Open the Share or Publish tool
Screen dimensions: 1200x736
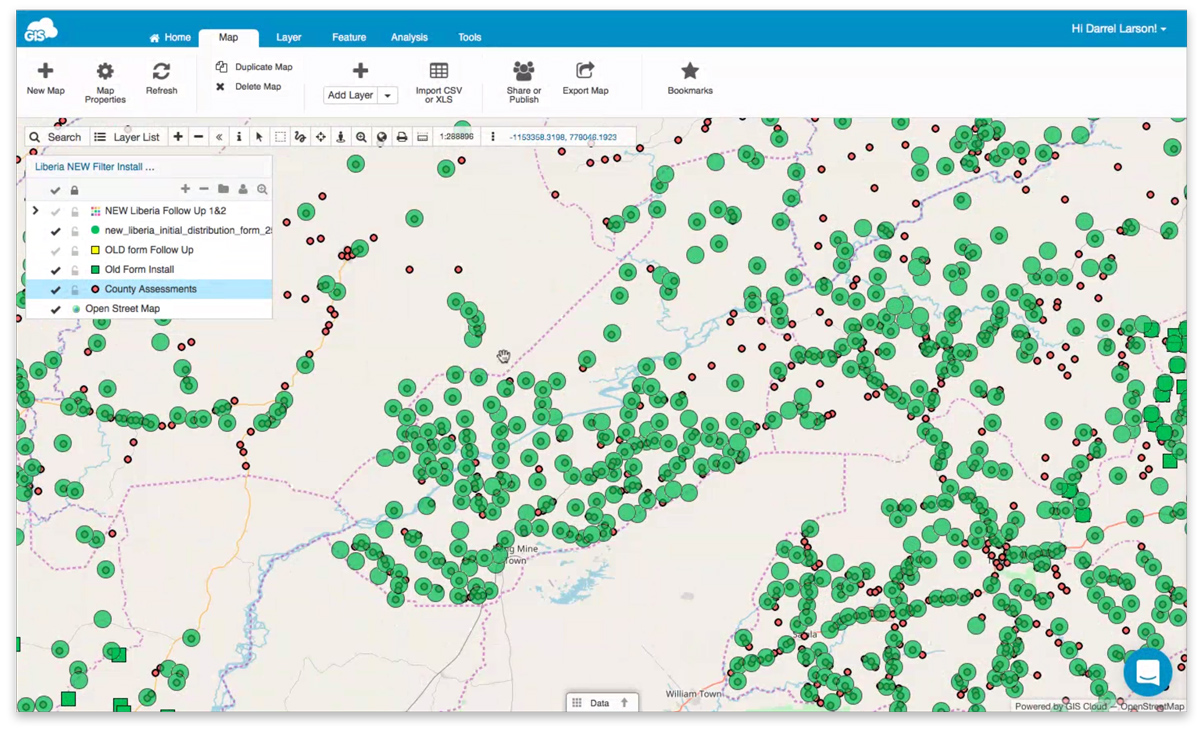click(x=523, y=71)
